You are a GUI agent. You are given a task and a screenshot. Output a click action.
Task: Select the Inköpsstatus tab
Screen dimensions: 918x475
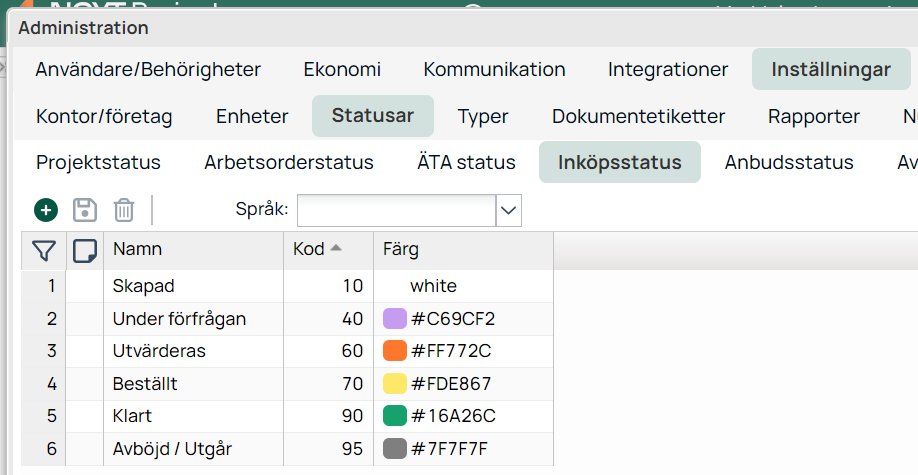tap(619, 162)
